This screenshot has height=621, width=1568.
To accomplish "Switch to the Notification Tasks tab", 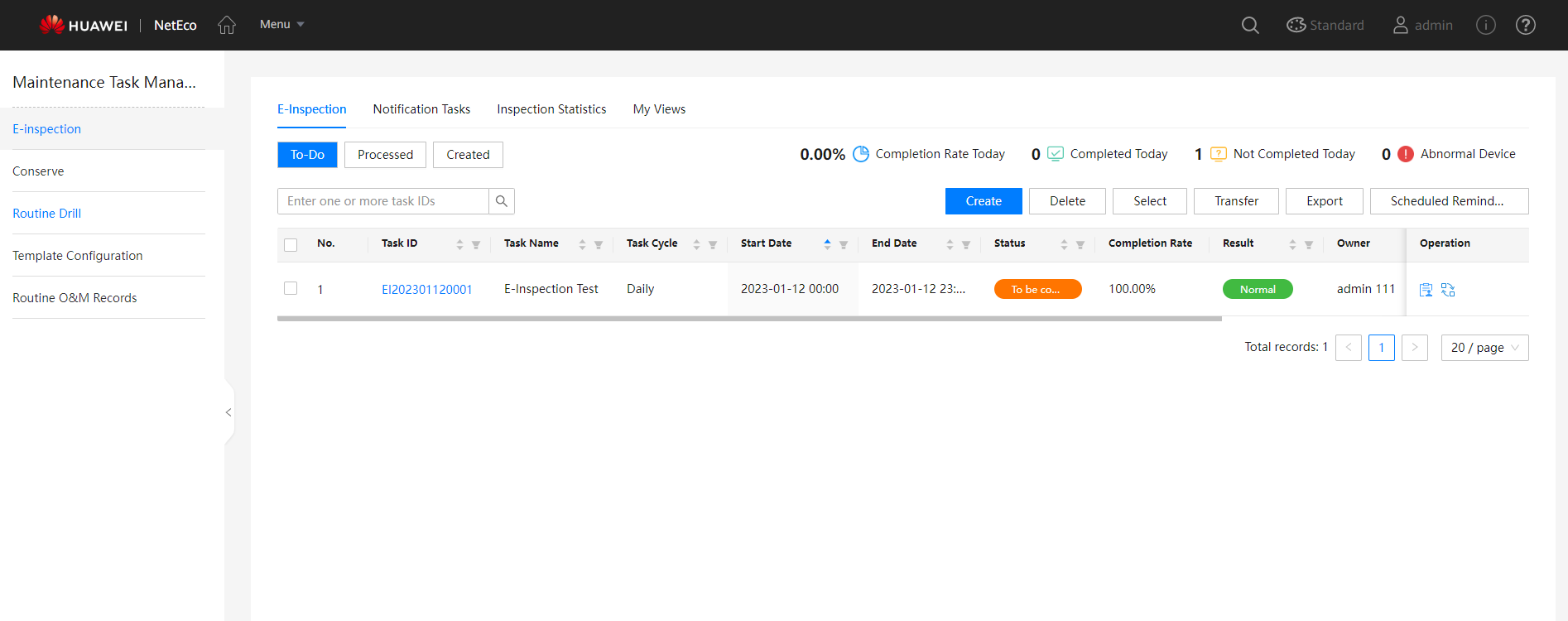I will pos(421,109).
